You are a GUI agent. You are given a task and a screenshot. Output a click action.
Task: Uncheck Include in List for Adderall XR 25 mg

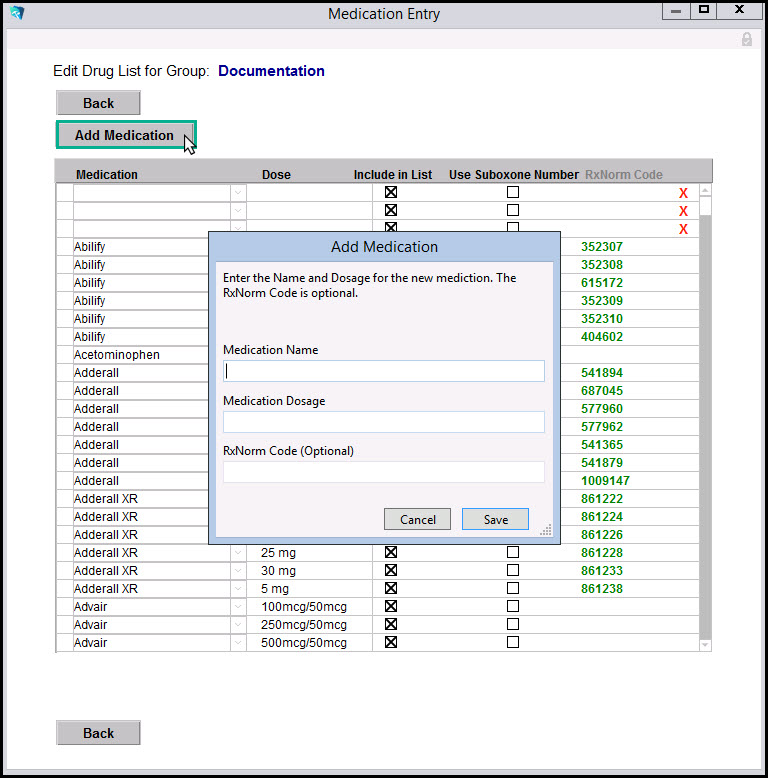(x=391, y=552)
